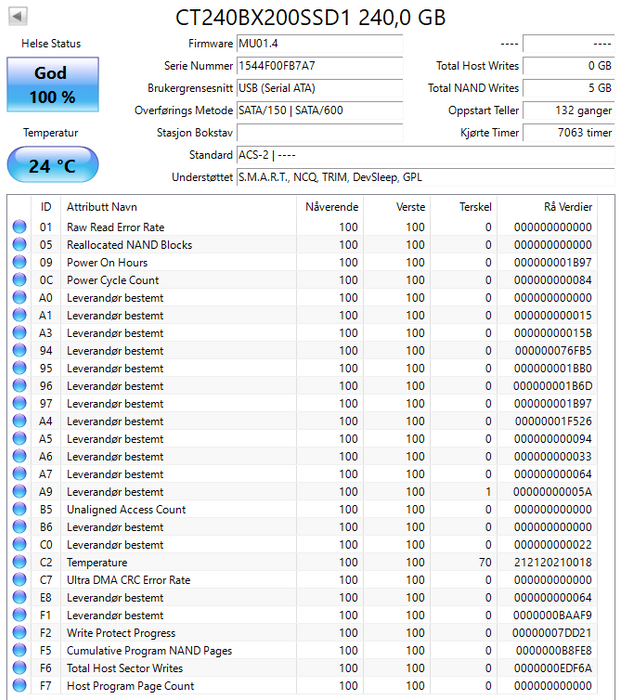Click the blue status icon for Power On Hours
Viewport: 620px width, 700px height.
coord(20,263)
